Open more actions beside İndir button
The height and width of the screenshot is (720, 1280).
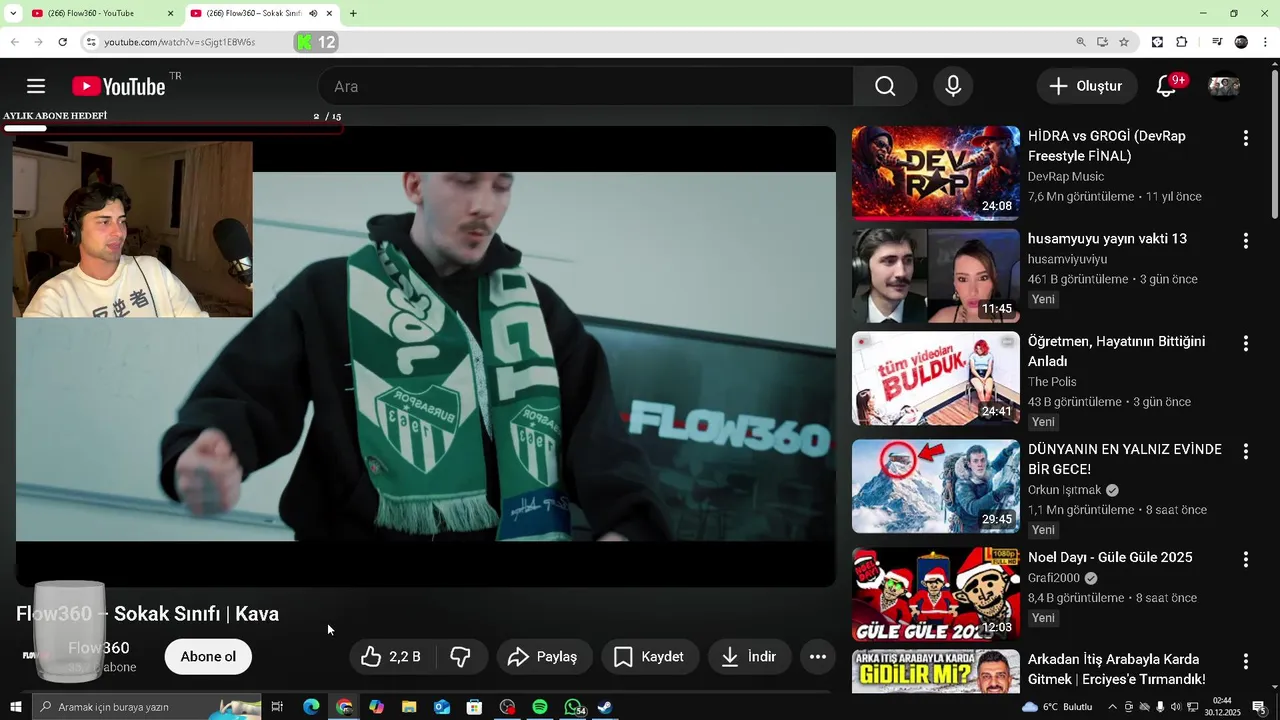click(x=817, y=656)
